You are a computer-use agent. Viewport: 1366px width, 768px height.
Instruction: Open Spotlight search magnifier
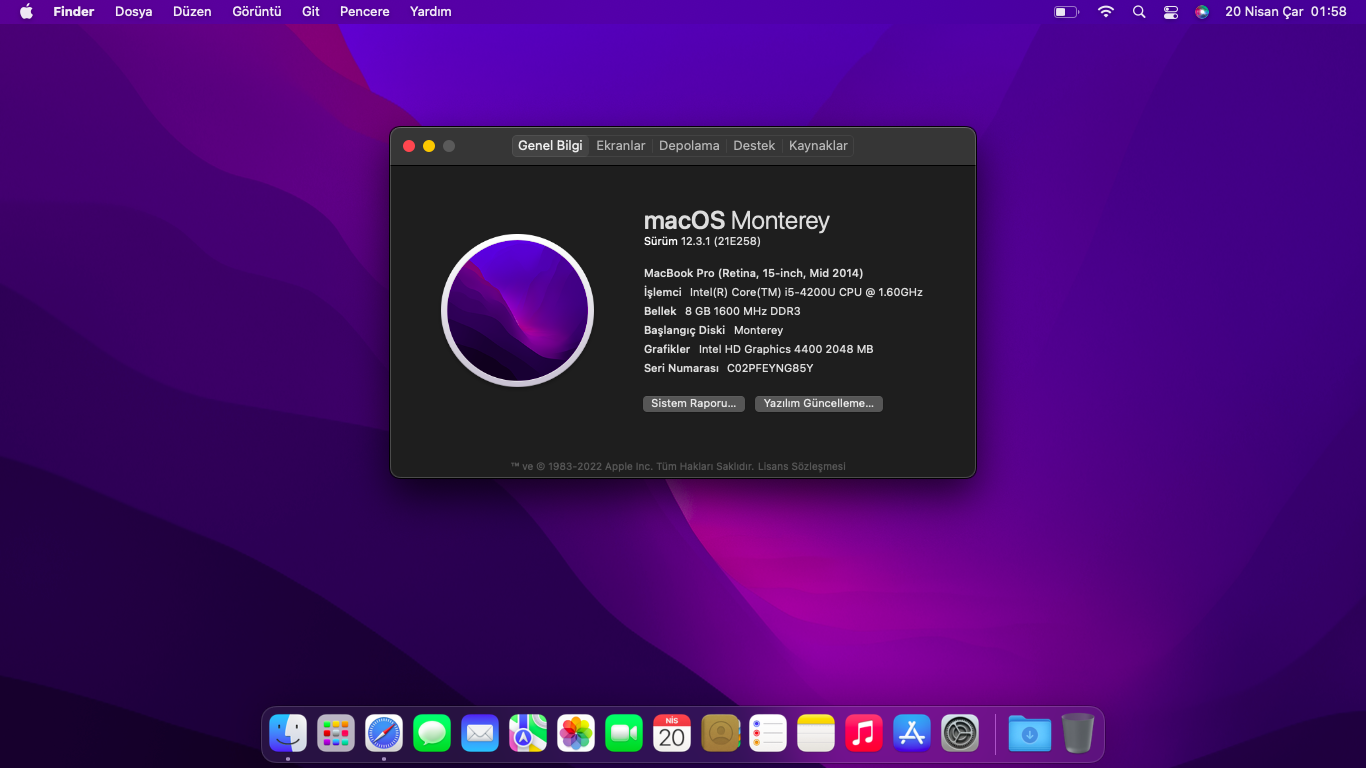[x=1139, y=12]
